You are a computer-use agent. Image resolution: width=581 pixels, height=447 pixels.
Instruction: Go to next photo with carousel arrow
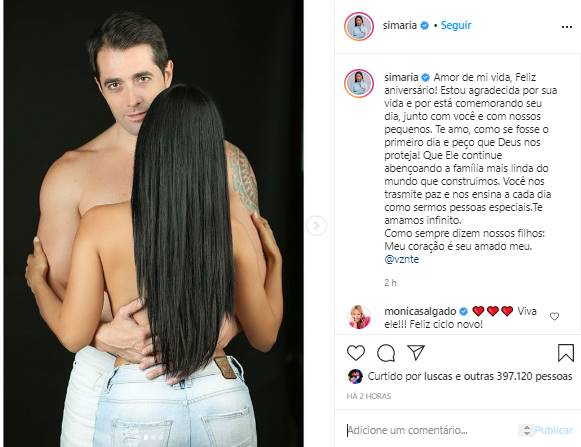pyautogui.click(x=316, y=225)
